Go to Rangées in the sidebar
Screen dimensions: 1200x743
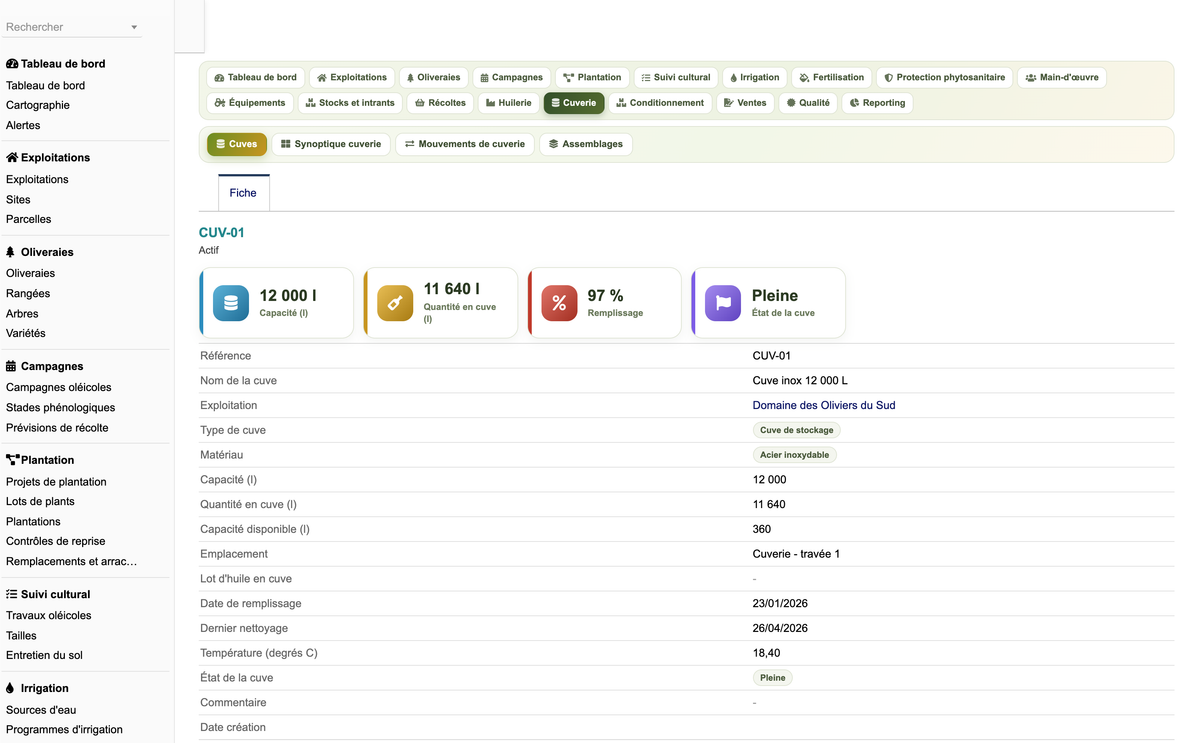28,293
